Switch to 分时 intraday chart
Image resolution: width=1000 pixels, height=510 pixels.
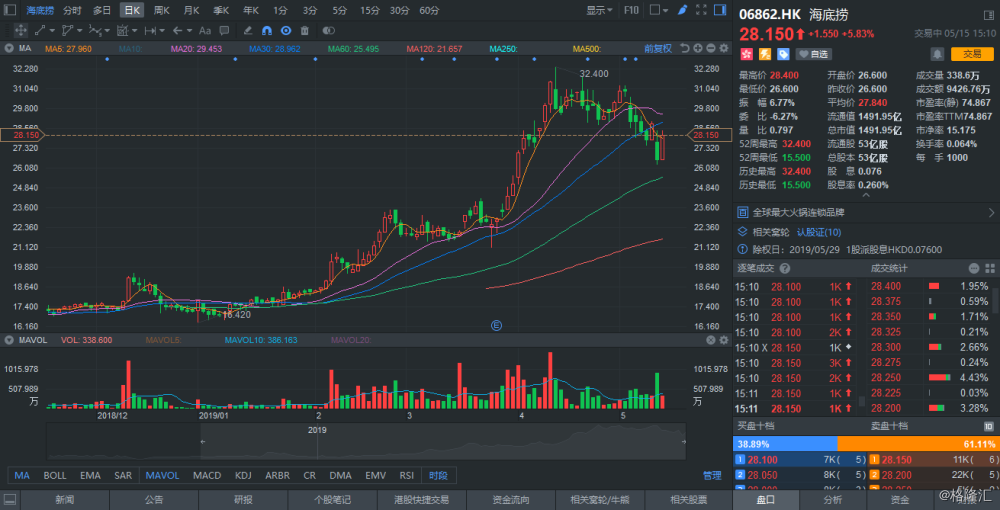pyautogui.click(x=72, y=10)
